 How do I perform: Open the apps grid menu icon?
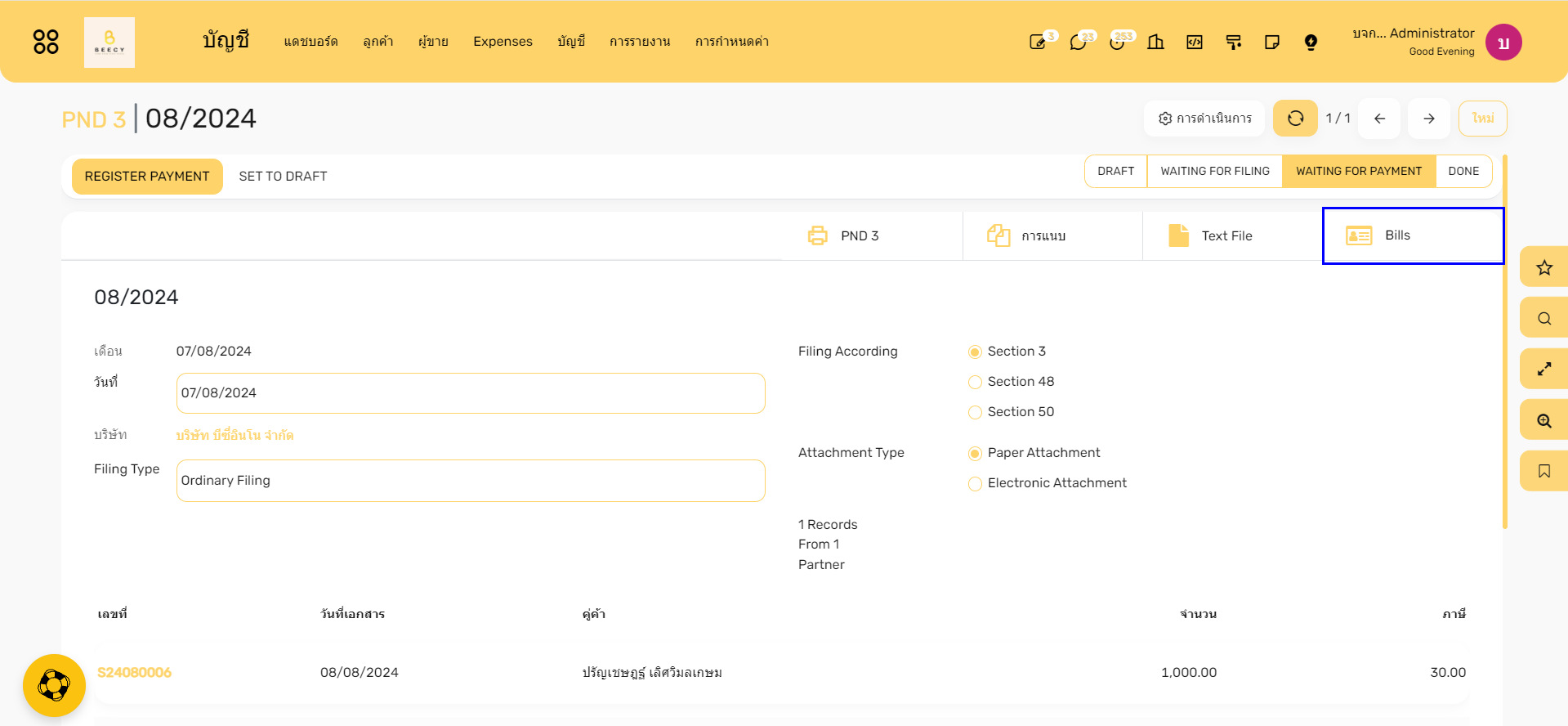pyautogui.click(x=46, y=42)
